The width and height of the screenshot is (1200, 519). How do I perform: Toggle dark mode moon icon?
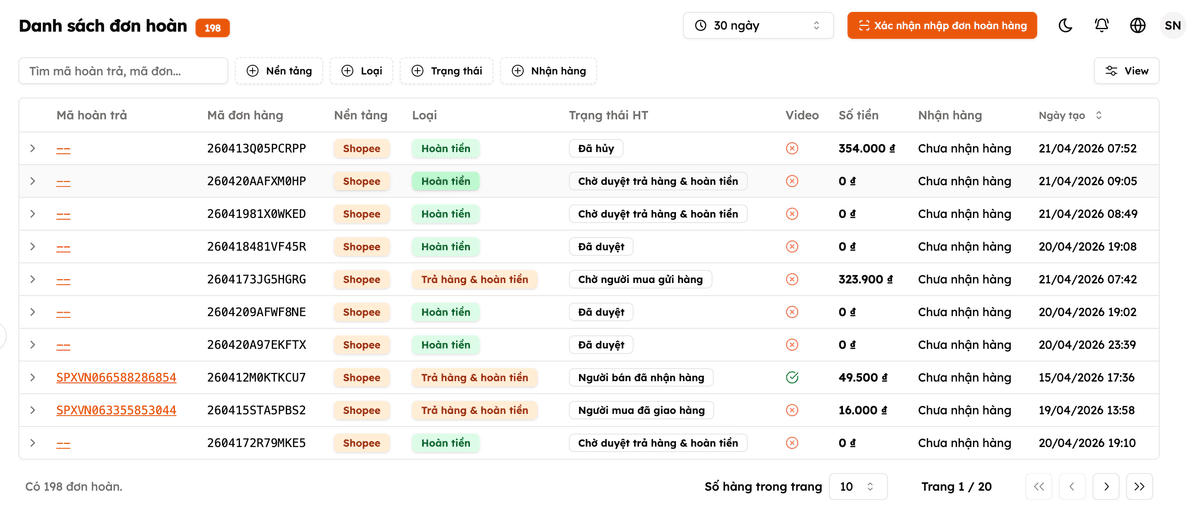1065,25
